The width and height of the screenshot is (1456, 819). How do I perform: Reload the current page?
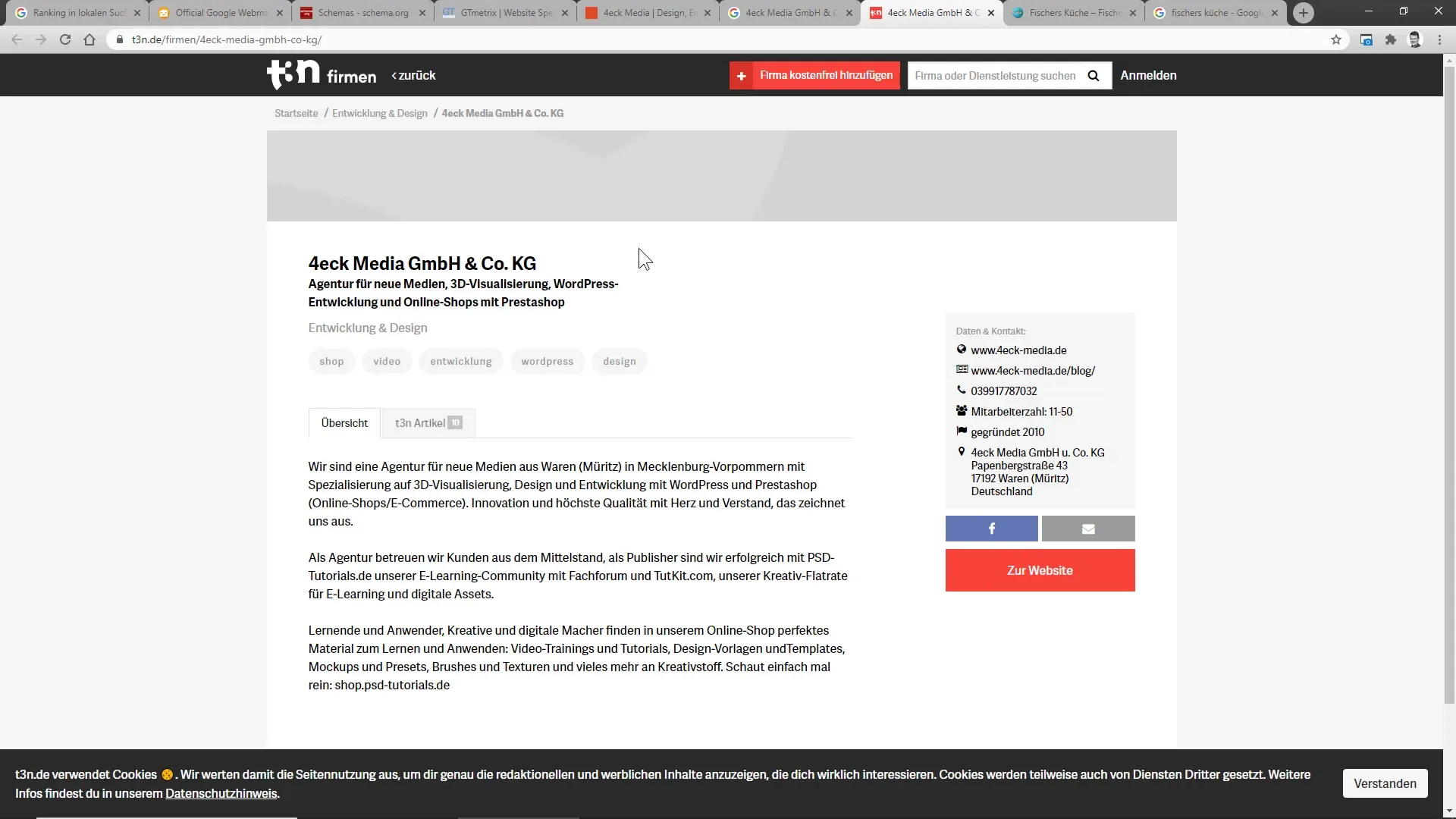[65, 39]
